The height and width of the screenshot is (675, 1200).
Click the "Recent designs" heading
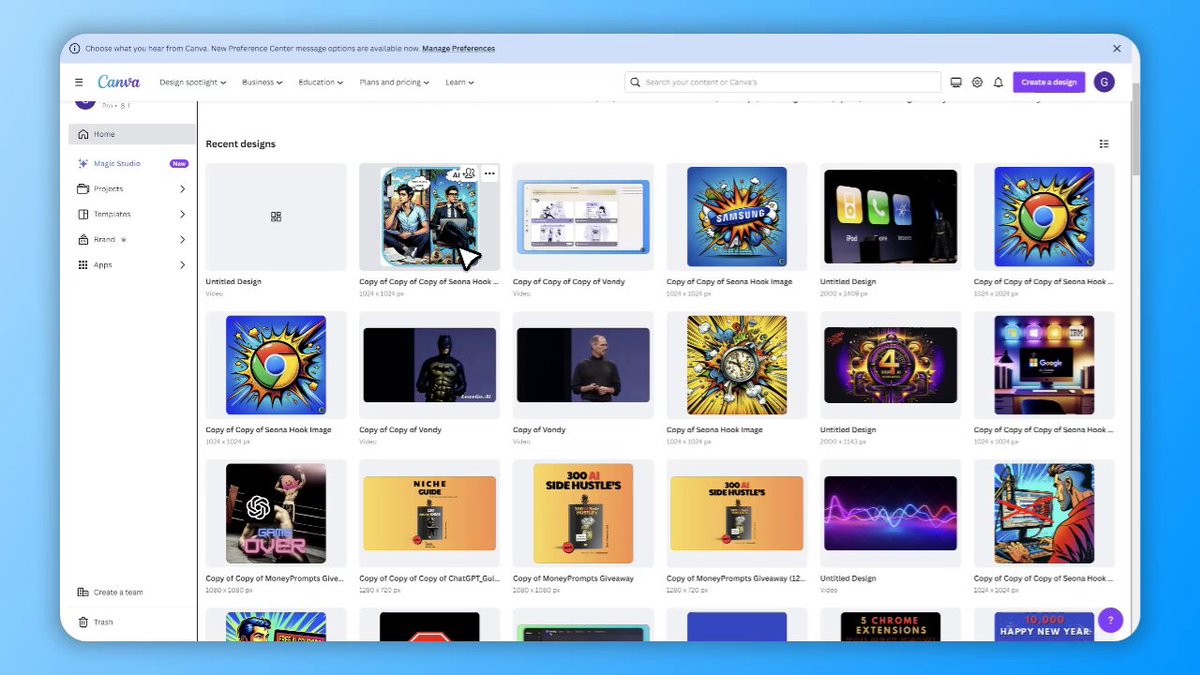(x=241, y=144)
